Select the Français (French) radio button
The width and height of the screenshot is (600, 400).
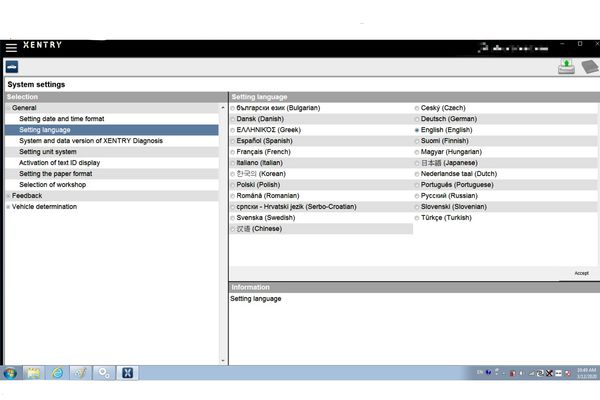(x=233, y=152)
